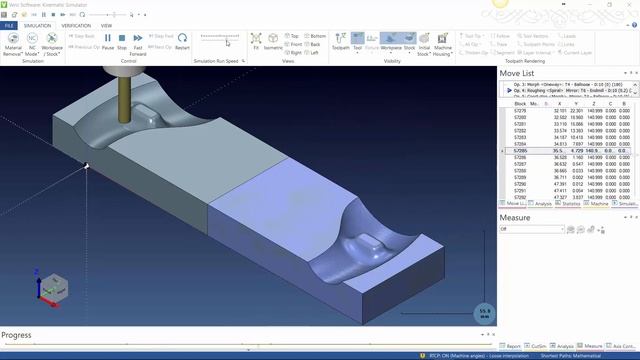Viewport: 640px width, 360px height.
Task: Set the Bottom view
Action: pos(315,36)
